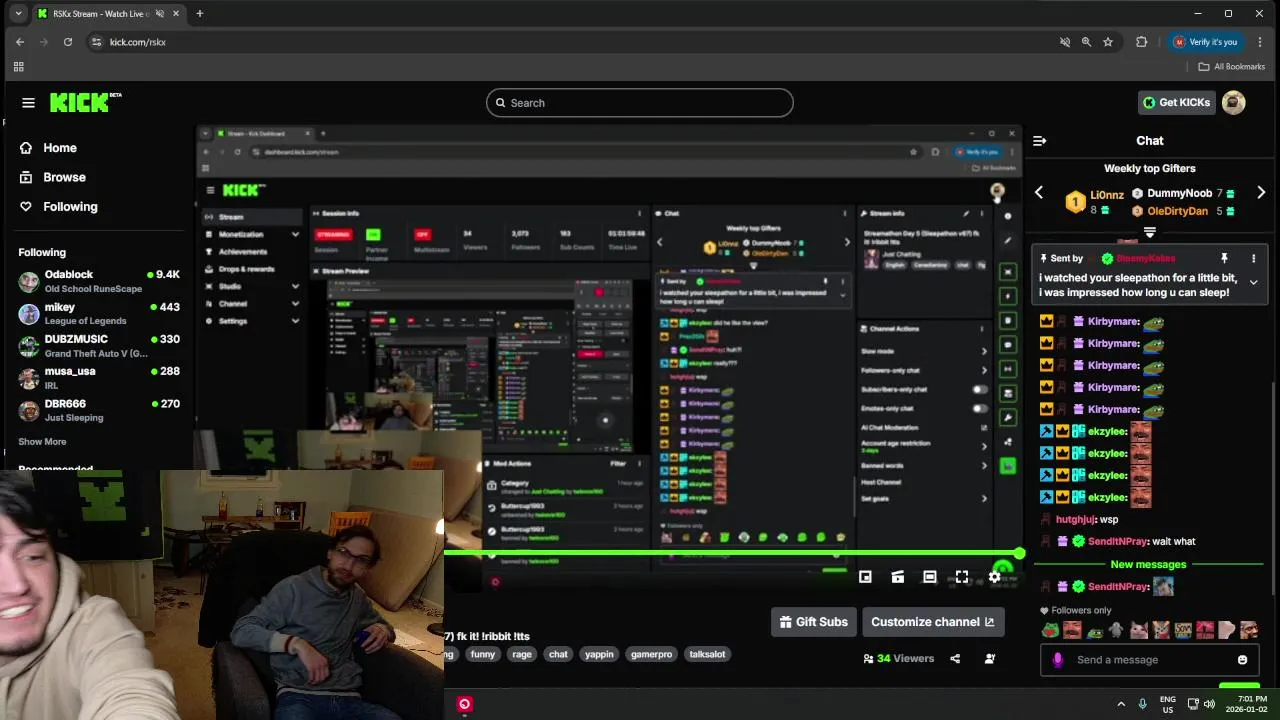Select the 'rage' stream tag

point(521,654)
